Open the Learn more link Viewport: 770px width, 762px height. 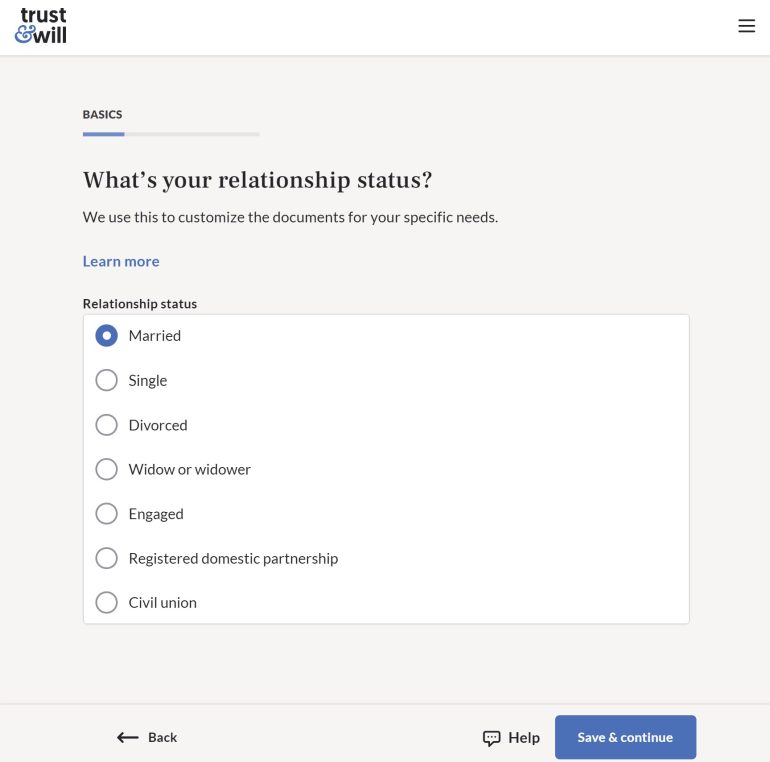click(121, 261)
